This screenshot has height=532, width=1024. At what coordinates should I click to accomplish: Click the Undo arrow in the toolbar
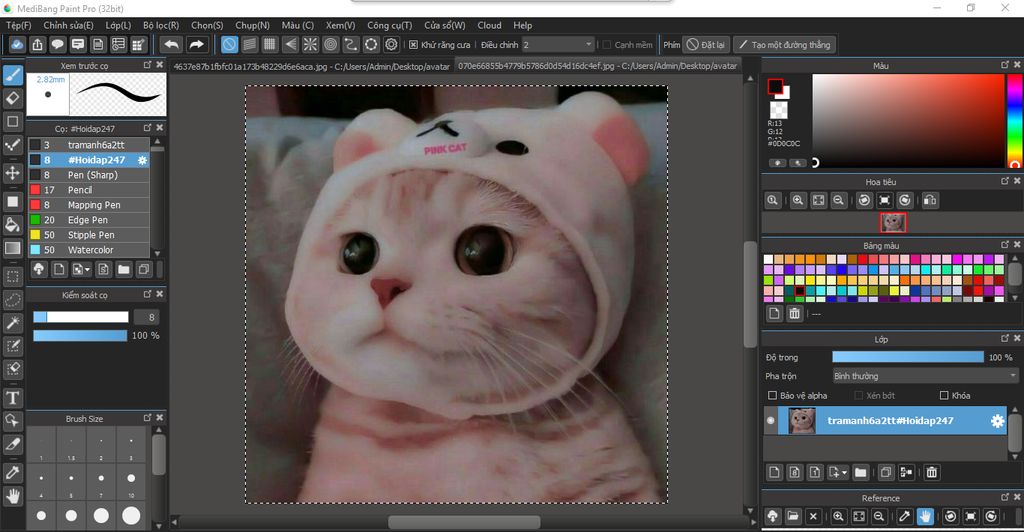tap(171, 44)
